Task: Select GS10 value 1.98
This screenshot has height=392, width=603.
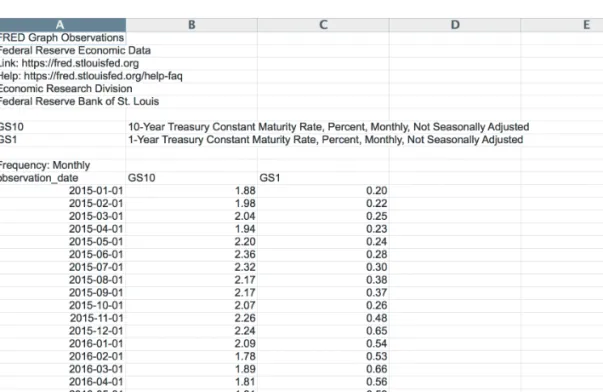Action: click(x=192, y=203)
